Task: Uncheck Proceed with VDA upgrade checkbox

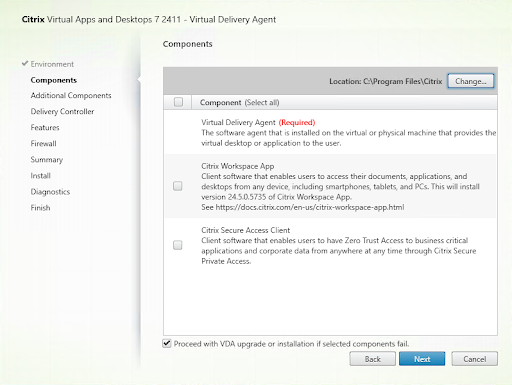Action: coord(167,343)
